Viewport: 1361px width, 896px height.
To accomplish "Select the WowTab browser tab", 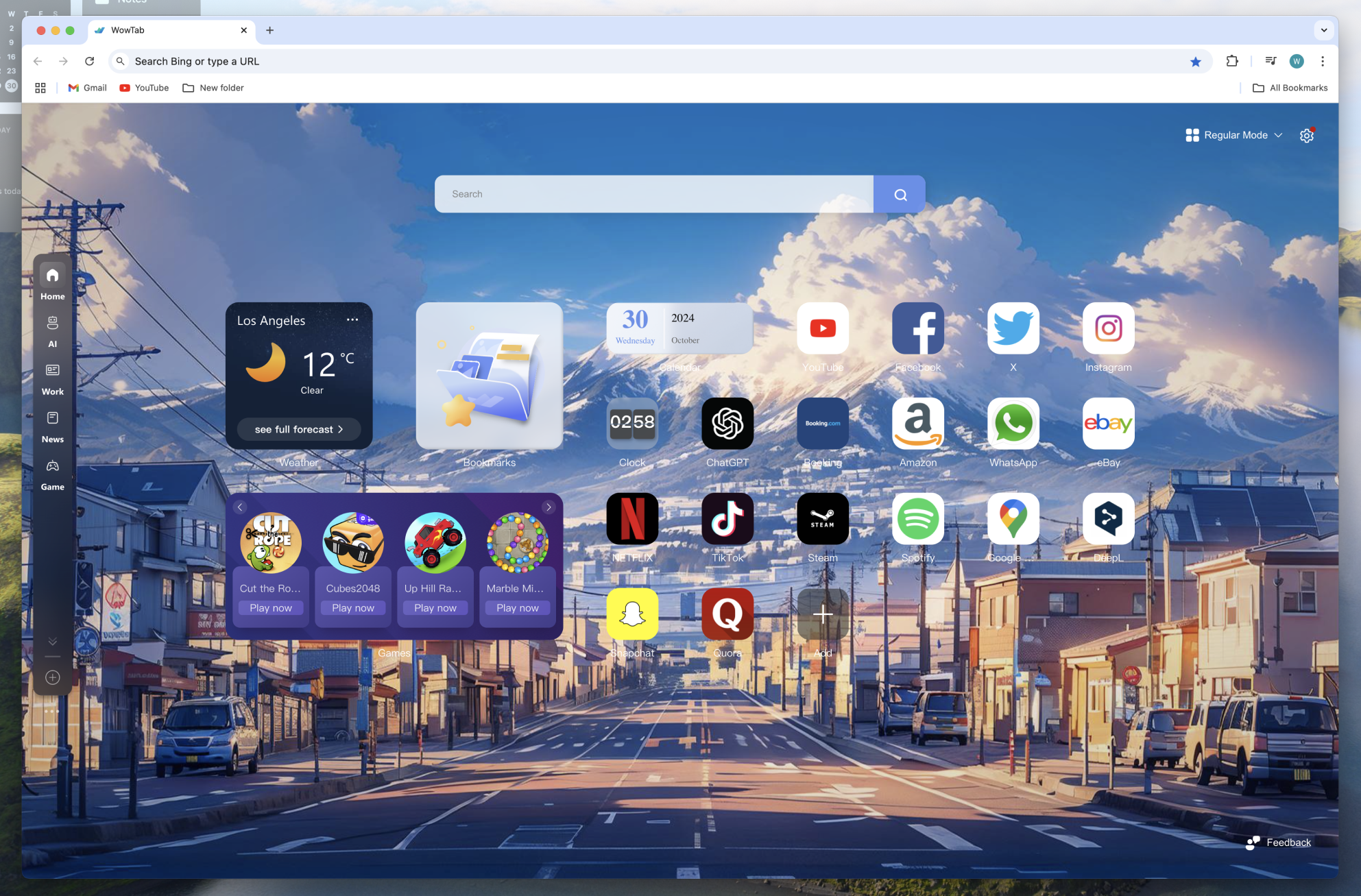I will 171,30.
